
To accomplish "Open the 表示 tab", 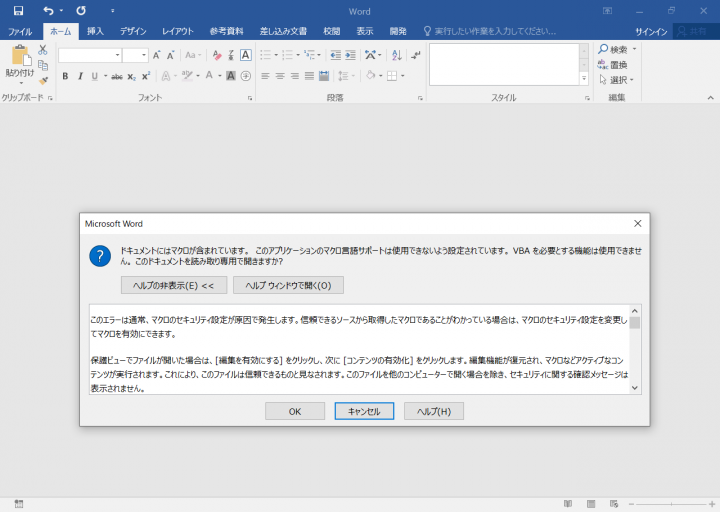I will click(365, 31).
